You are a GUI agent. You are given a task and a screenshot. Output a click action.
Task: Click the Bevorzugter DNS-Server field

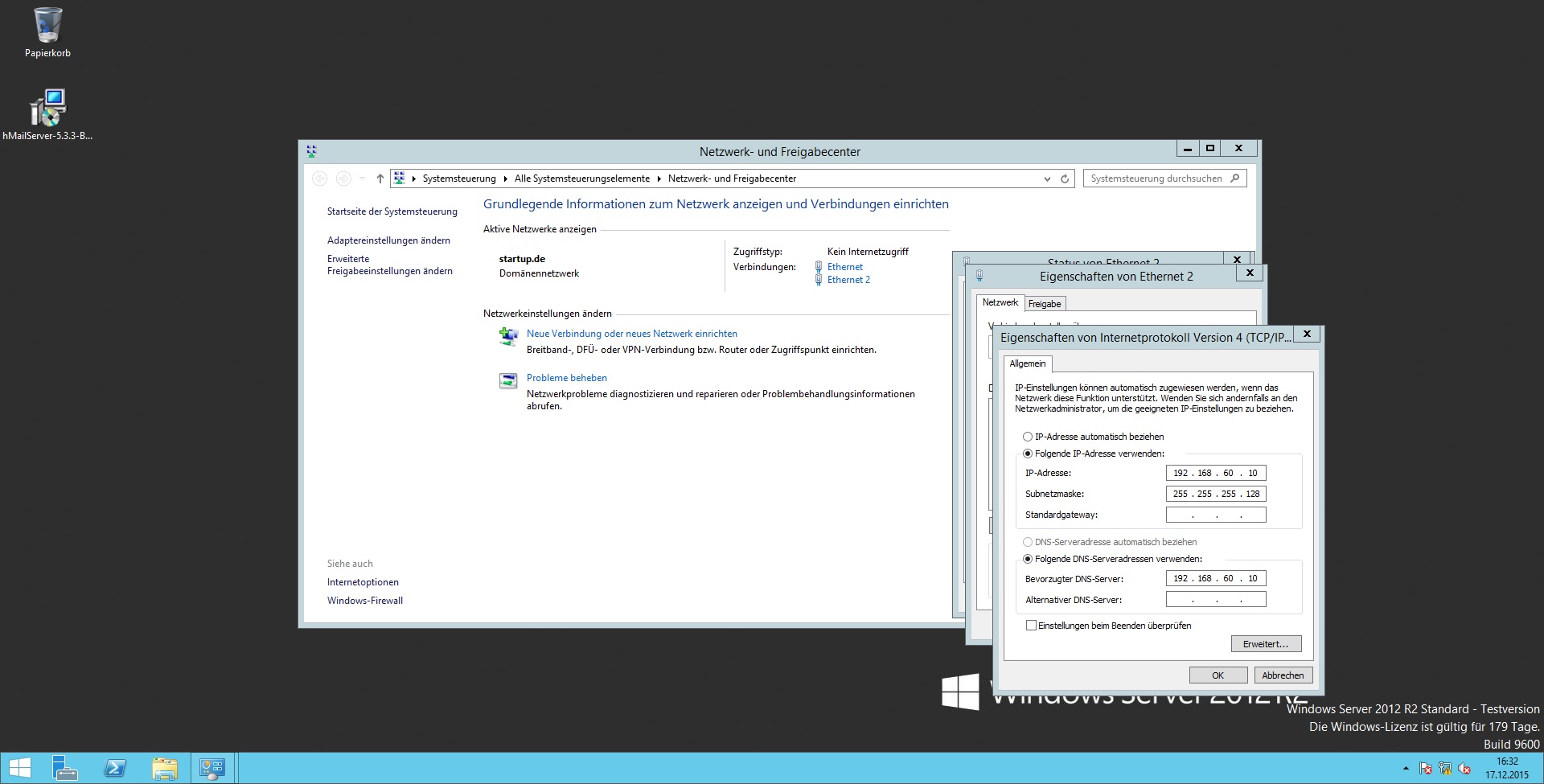(1215, 578)
